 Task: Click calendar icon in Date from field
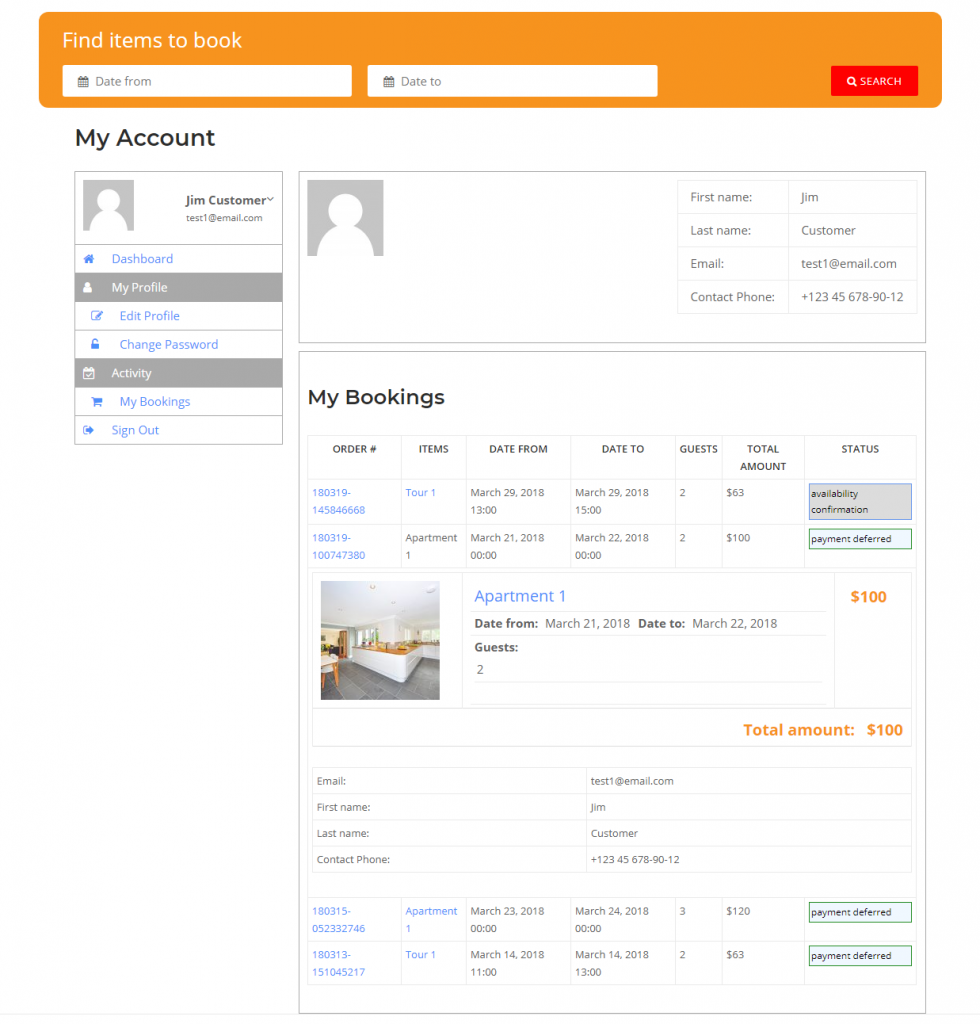pos(83,82)
